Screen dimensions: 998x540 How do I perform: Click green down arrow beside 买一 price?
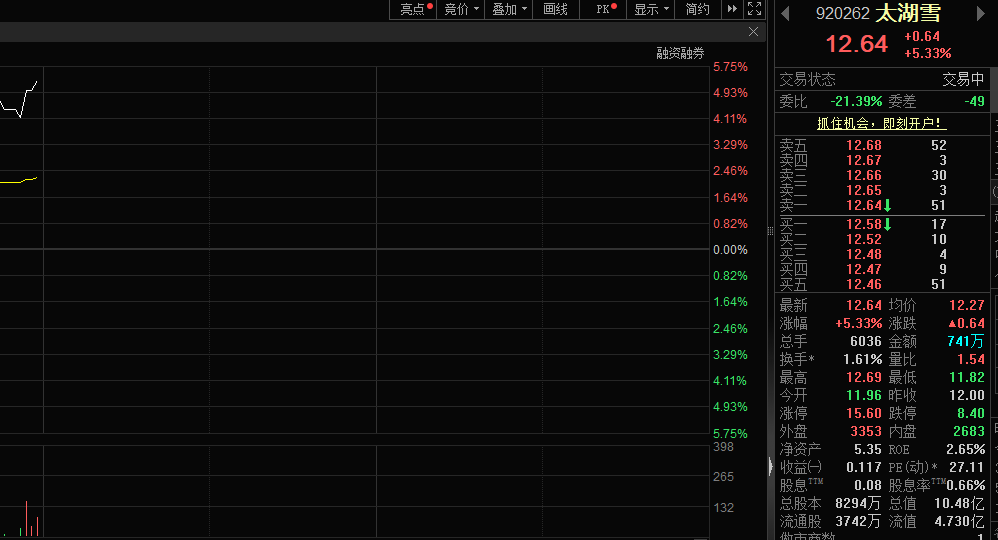click(887, 225)
